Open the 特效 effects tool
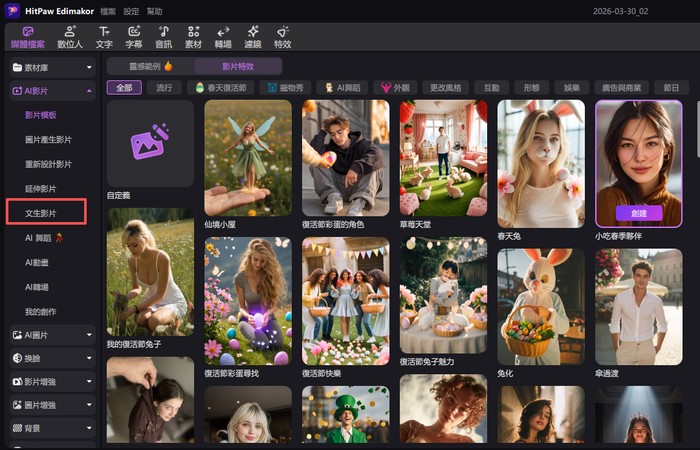The image size is (700, 450). 282,37
